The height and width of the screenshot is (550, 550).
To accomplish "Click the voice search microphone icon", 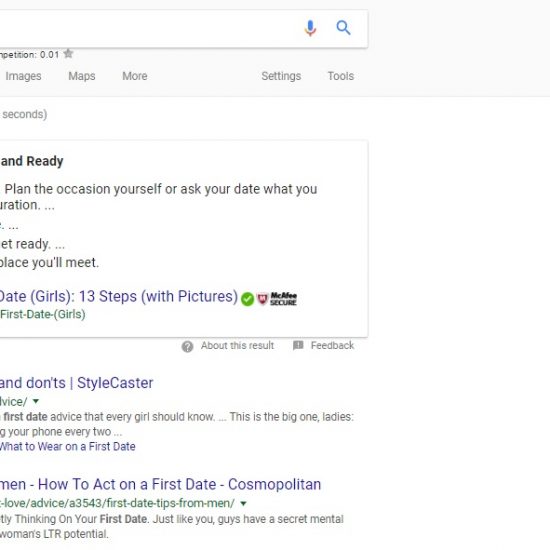I will click(310, 28).
